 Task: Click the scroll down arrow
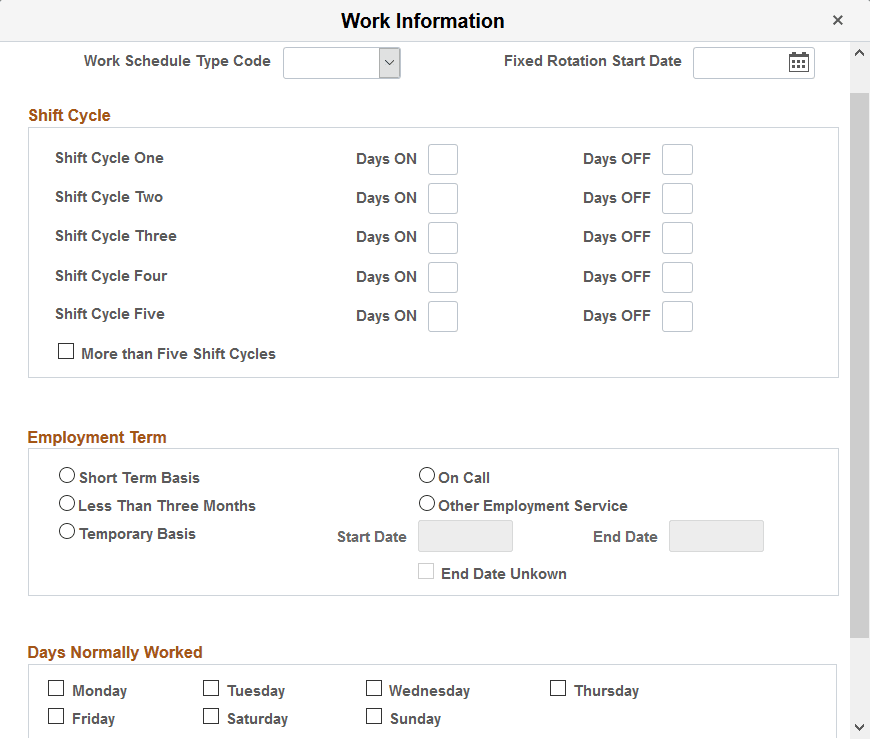pyautogui.click(x=860, y=727)
